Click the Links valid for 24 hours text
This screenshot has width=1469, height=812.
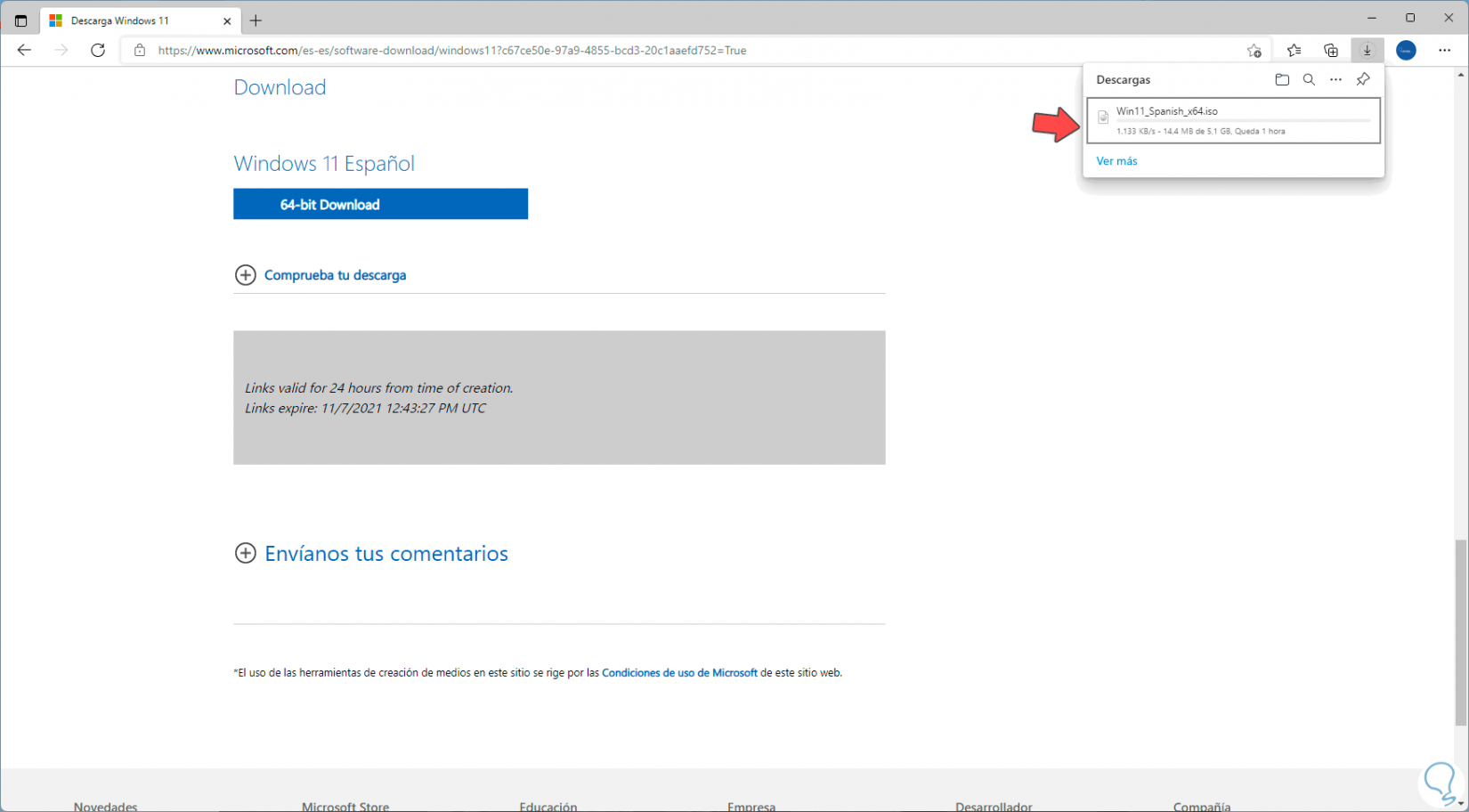tap(378, 388)
